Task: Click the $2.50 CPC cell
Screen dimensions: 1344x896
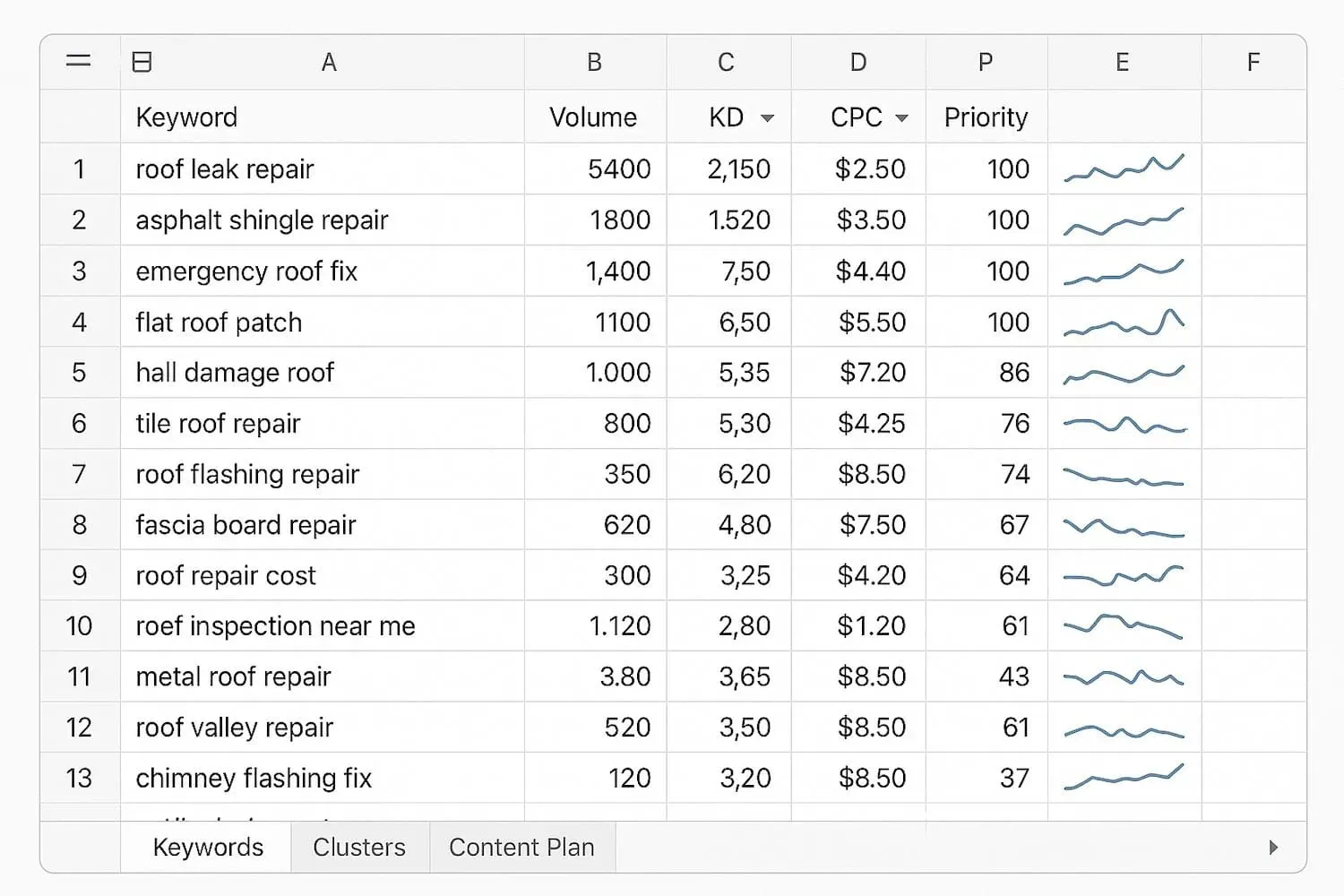Action: coord(857,168)
